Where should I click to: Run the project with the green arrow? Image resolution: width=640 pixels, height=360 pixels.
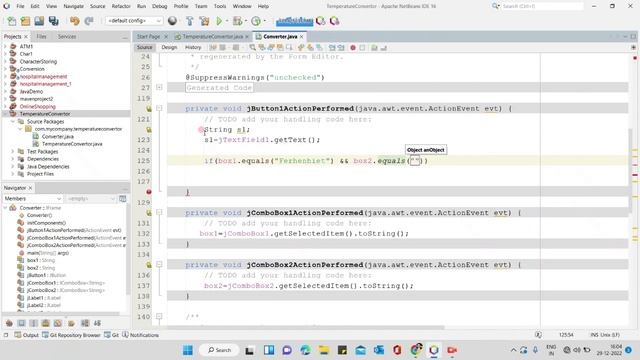[x=219, y=21]
